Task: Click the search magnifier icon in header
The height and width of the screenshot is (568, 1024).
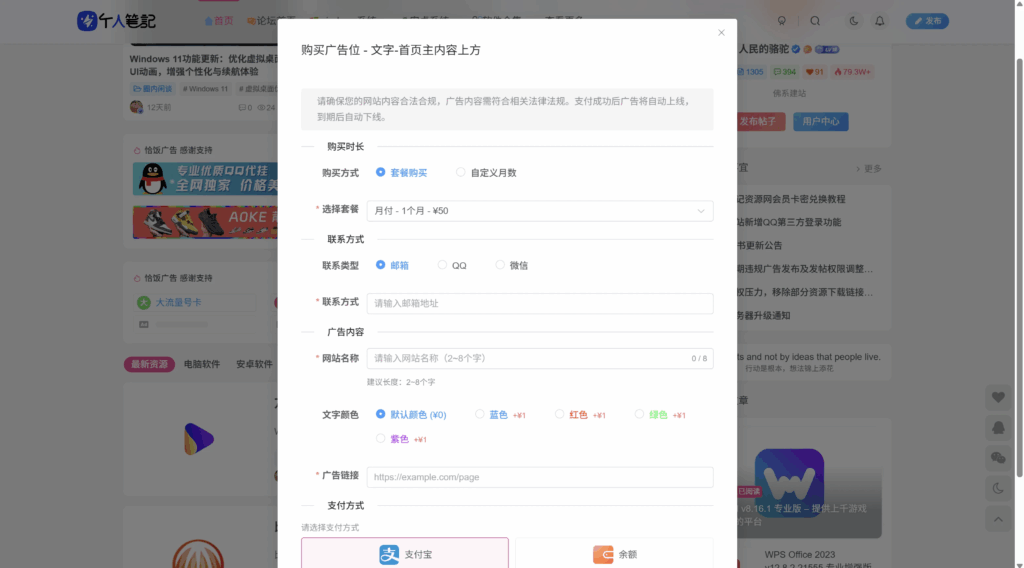Action: coord(815,21)
